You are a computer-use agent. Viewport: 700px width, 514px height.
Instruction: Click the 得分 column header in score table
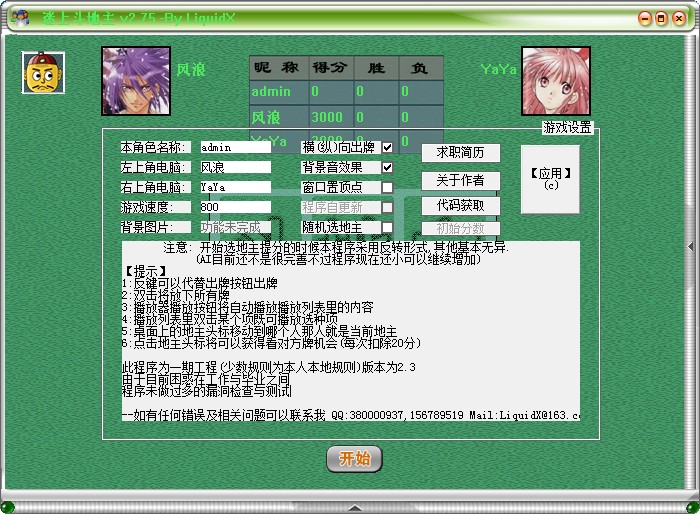click(x=328, y=68)
